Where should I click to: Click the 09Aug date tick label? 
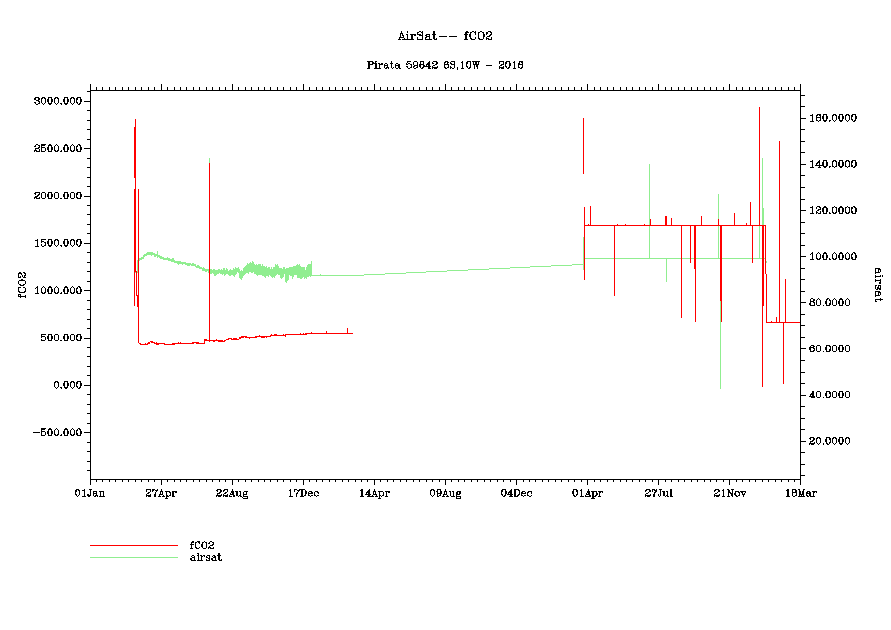[445, 493]
